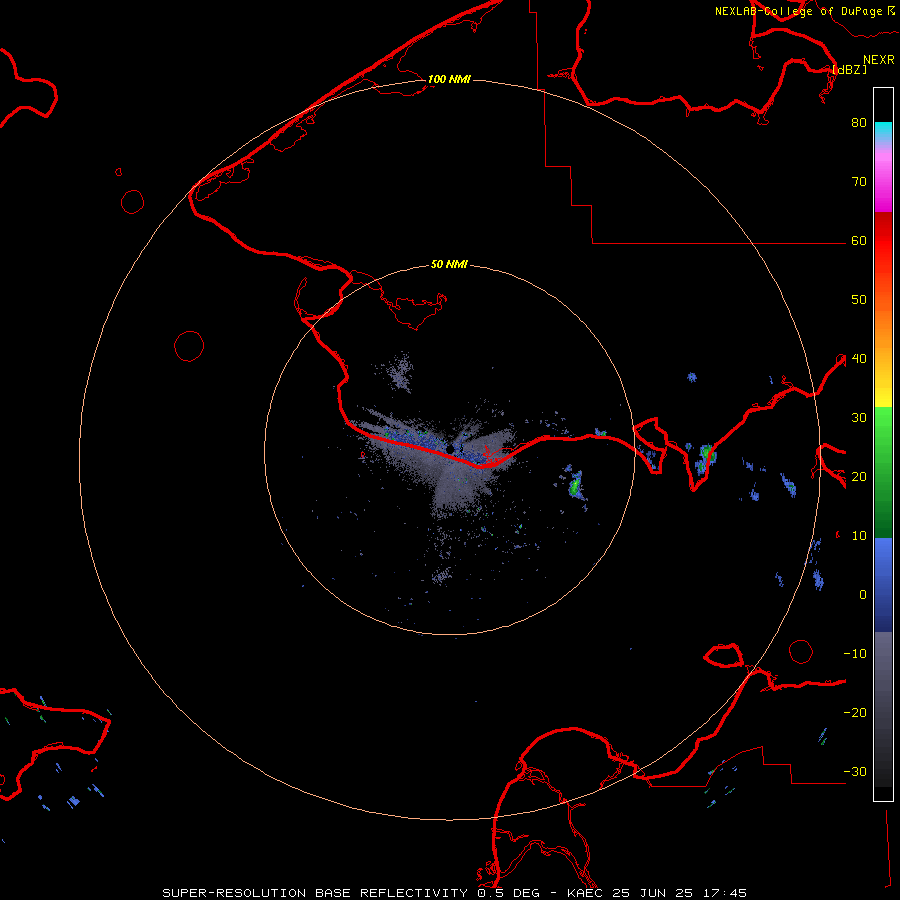Screen dimensions: 900x900
Task: Click the "50" value on the dBZ scale
Action: coord(859,300)
